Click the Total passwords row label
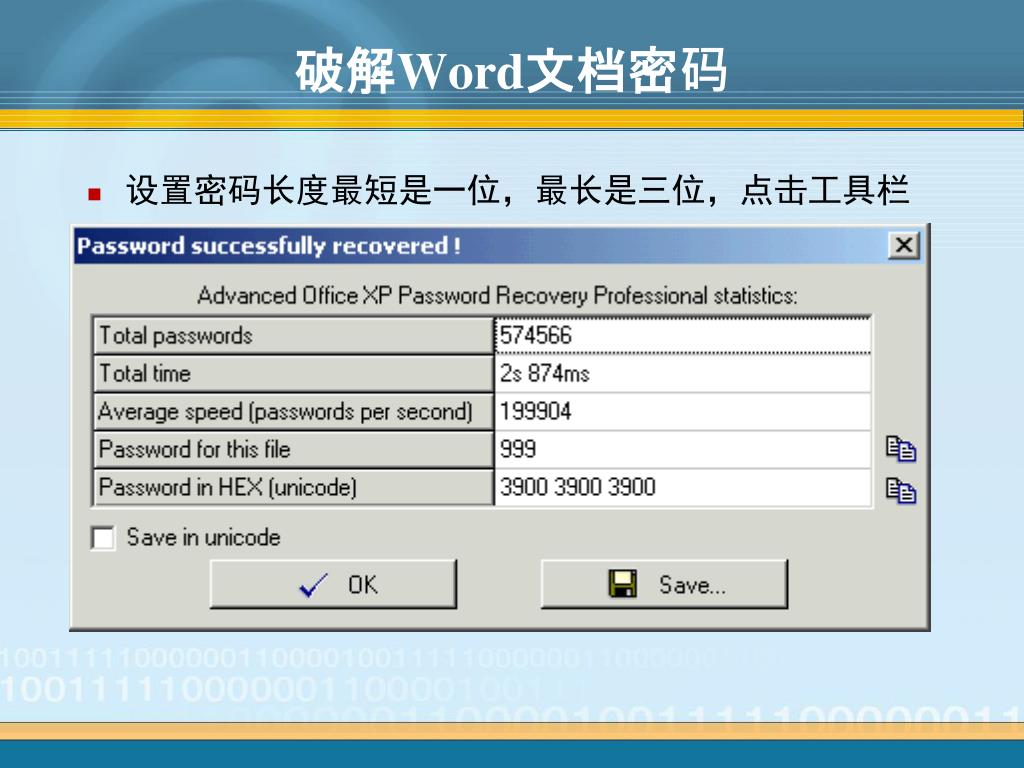 coord(293,336)
